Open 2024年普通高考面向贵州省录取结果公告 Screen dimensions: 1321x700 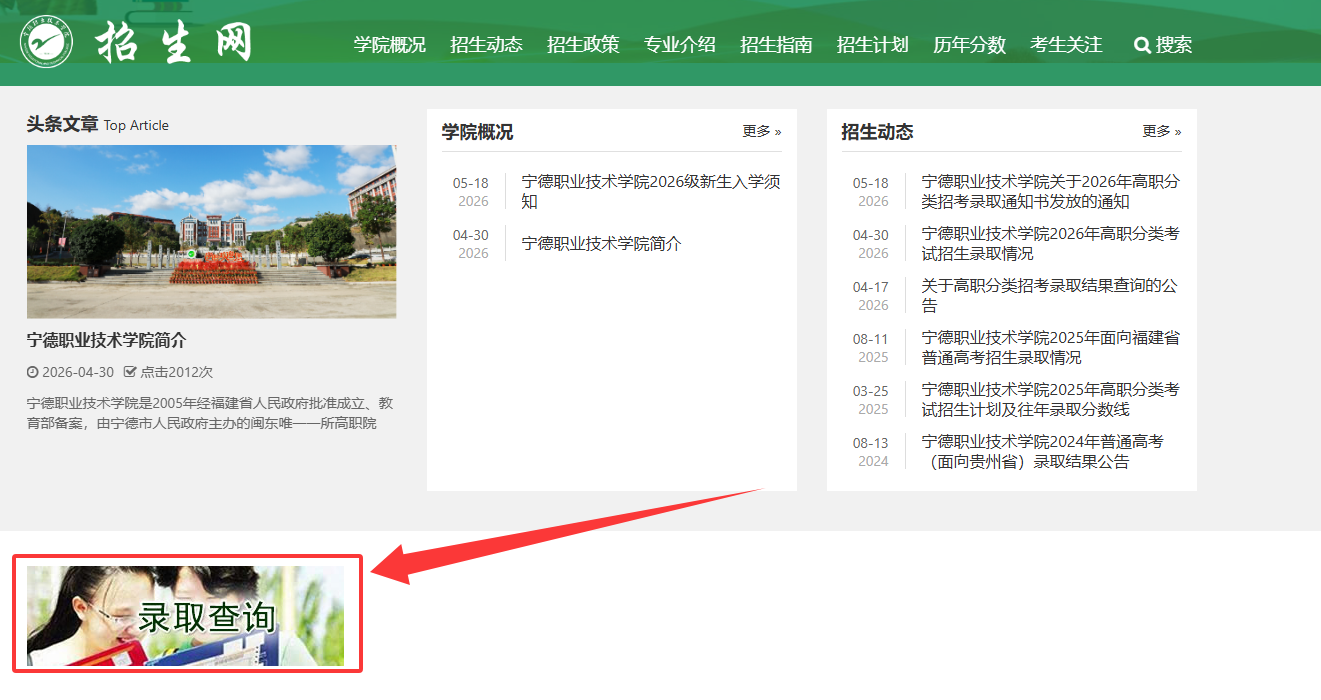click(x=1043, y=452)
